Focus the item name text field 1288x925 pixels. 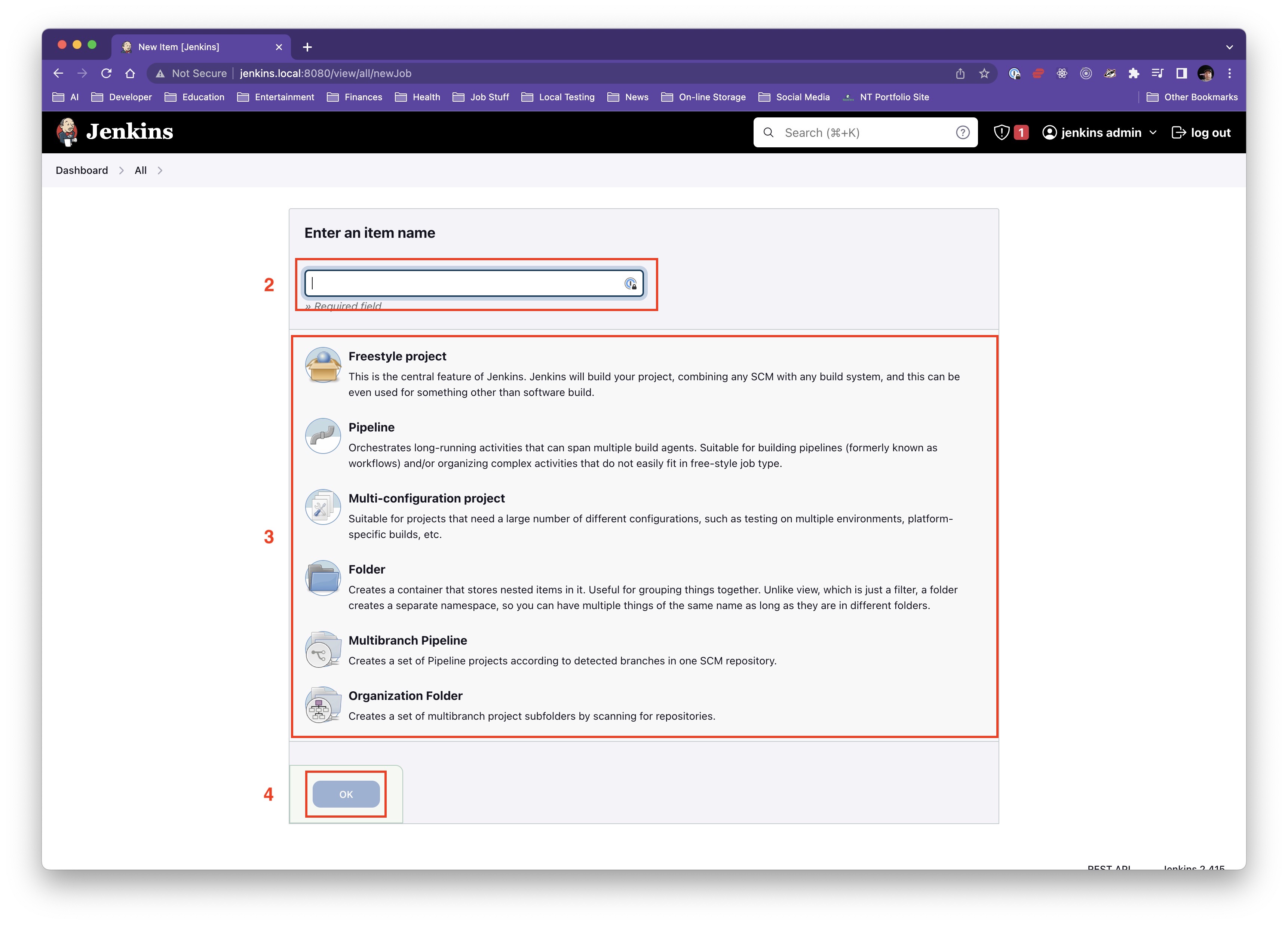click(466, 283)
